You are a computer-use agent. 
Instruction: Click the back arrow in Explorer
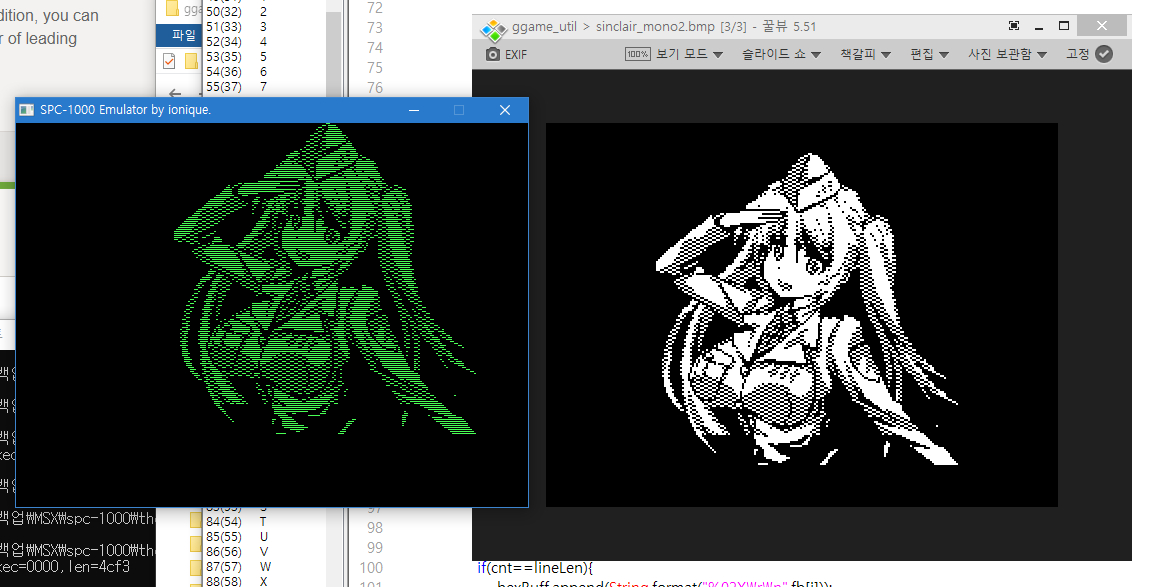175,93
